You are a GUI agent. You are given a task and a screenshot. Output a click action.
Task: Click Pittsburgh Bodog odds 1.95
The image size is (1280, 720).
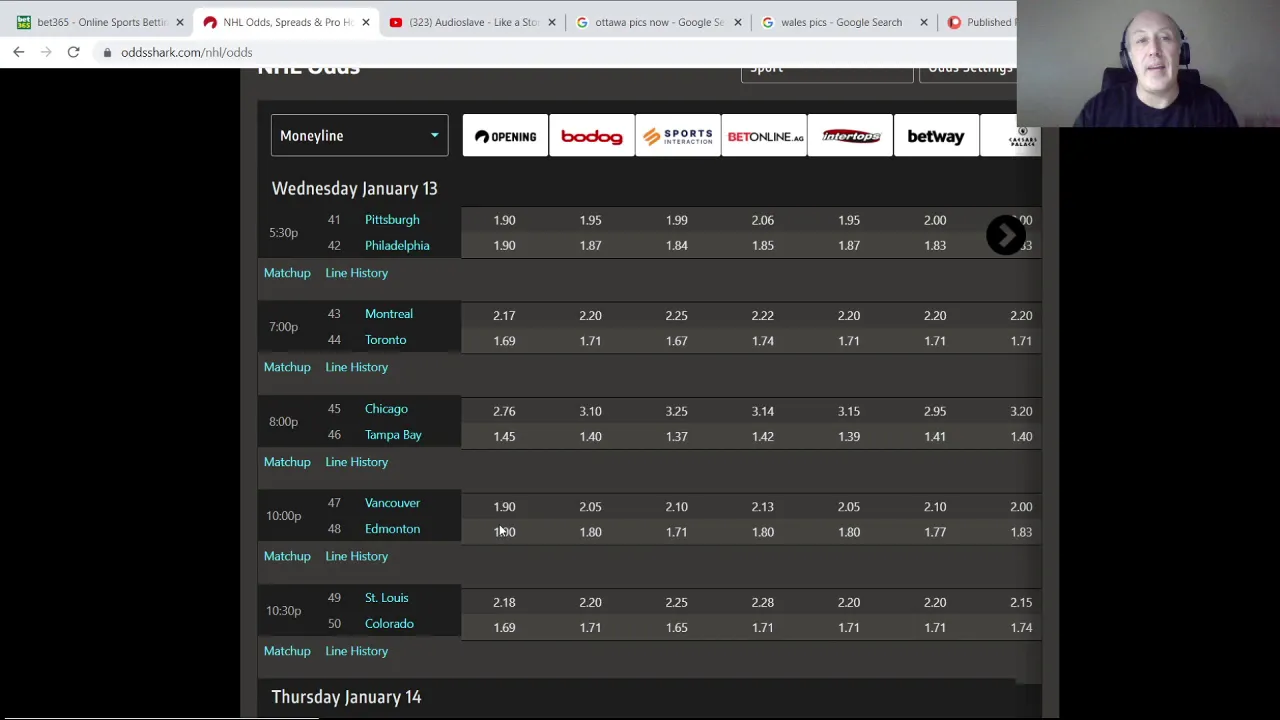tap(590, 220)
